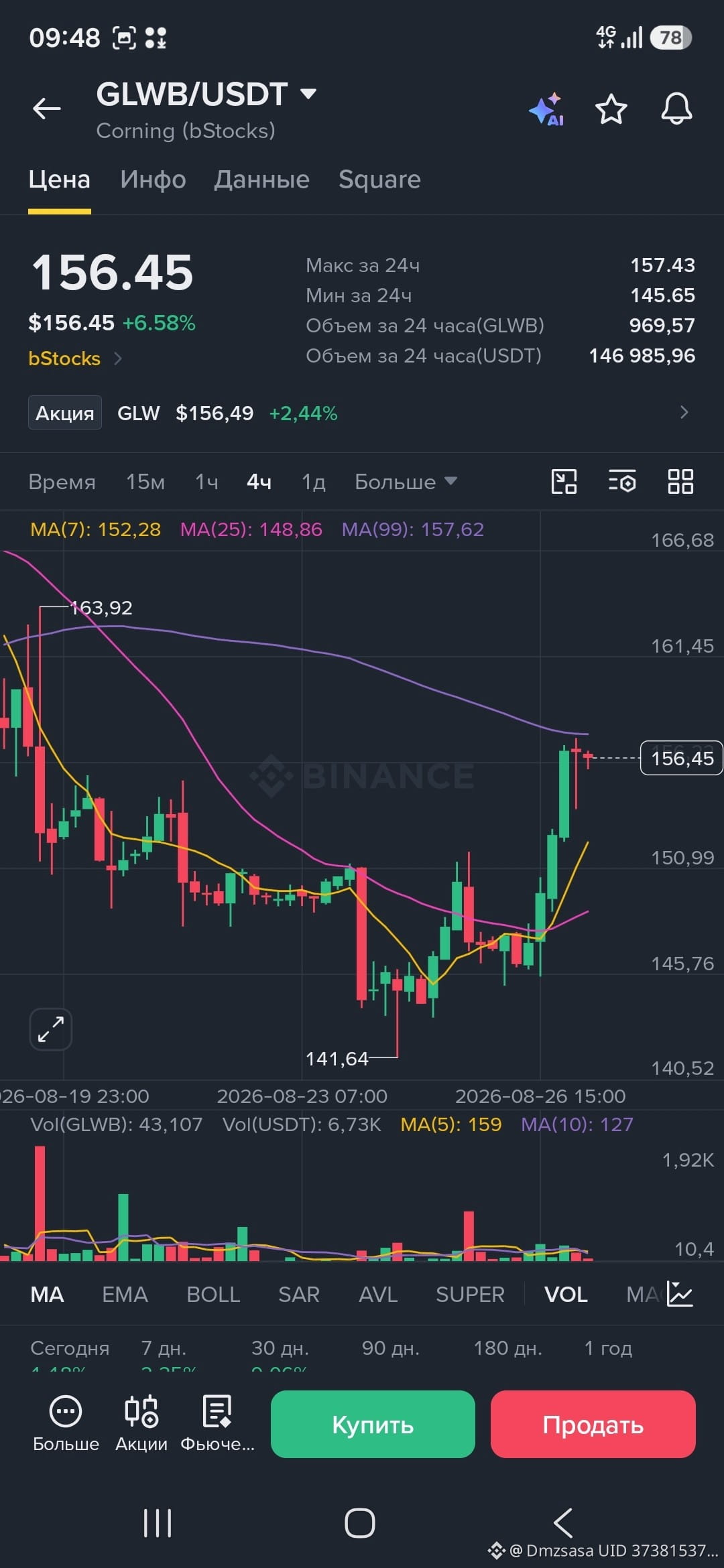Tap the green Купить button

pos(373,1424)
